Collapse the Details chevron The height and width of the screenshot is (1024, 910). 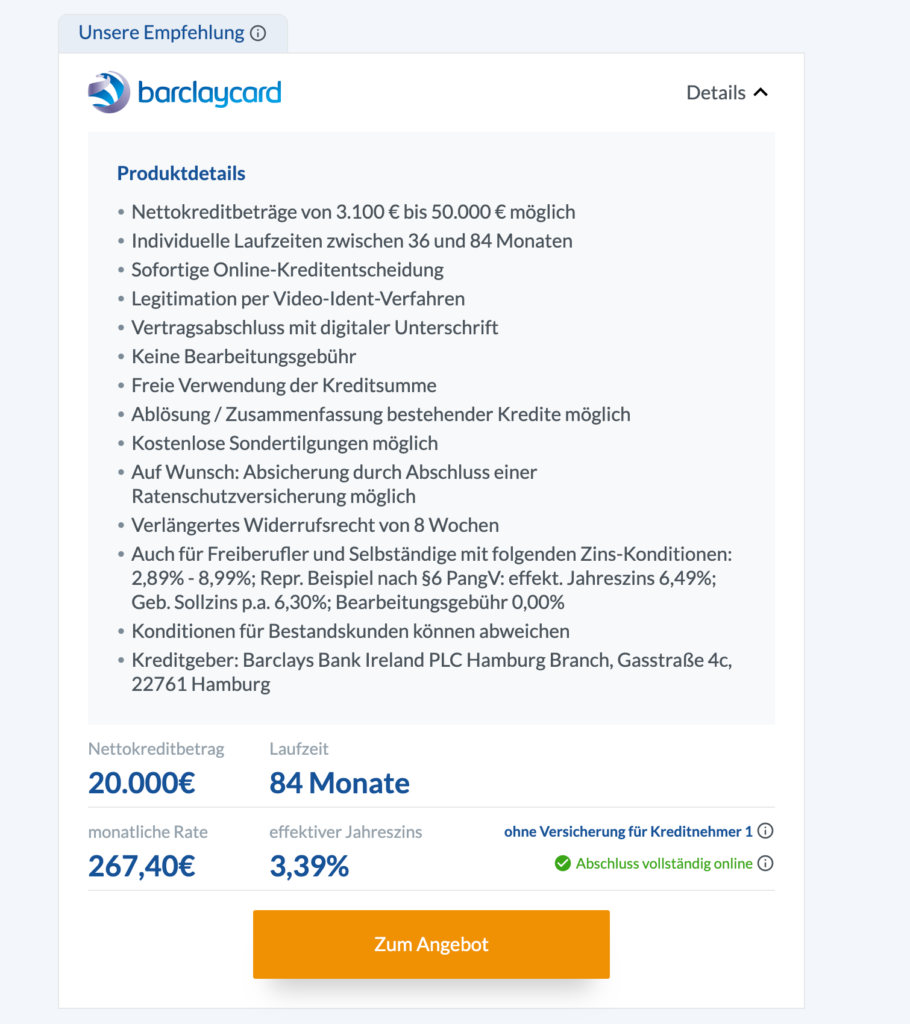tap(760, 93)
